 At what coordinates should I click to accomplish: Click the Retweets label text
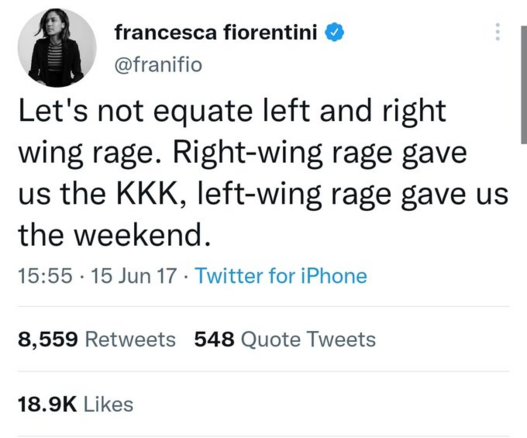click(130, 339)
